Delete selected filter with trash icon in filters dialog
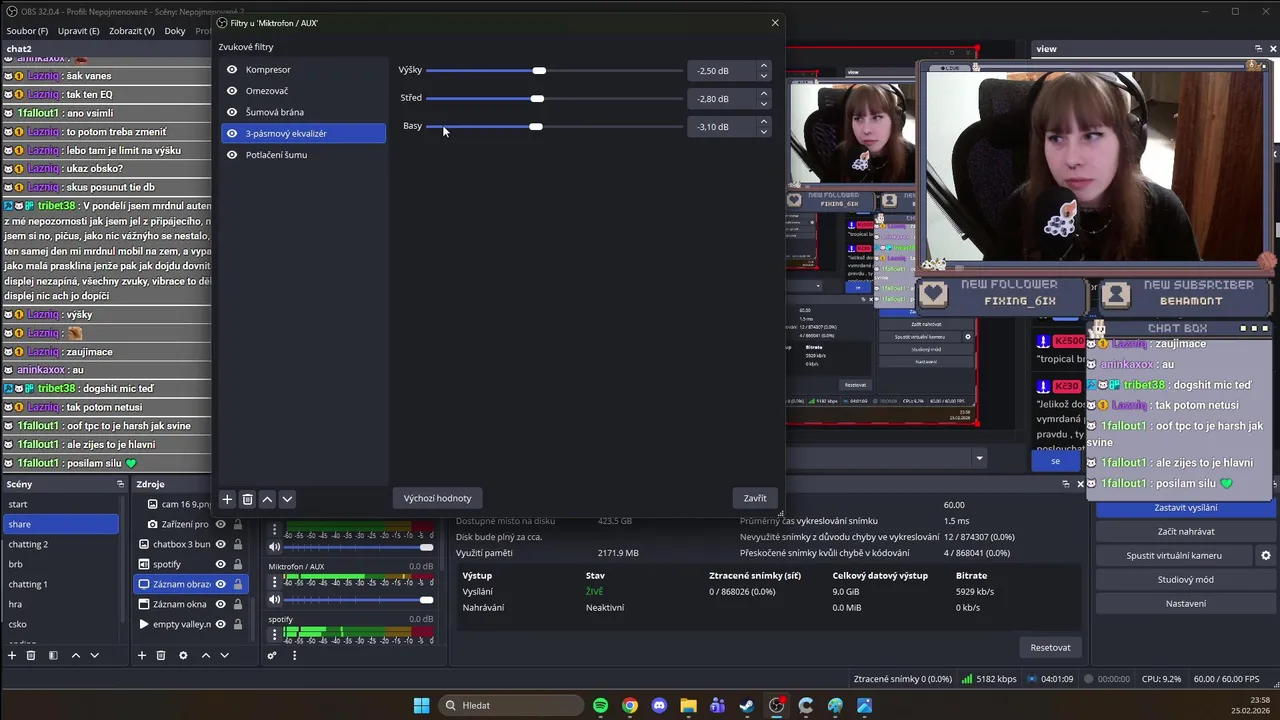The height and width of the screenshot is (720, 1280). point(247,499)
